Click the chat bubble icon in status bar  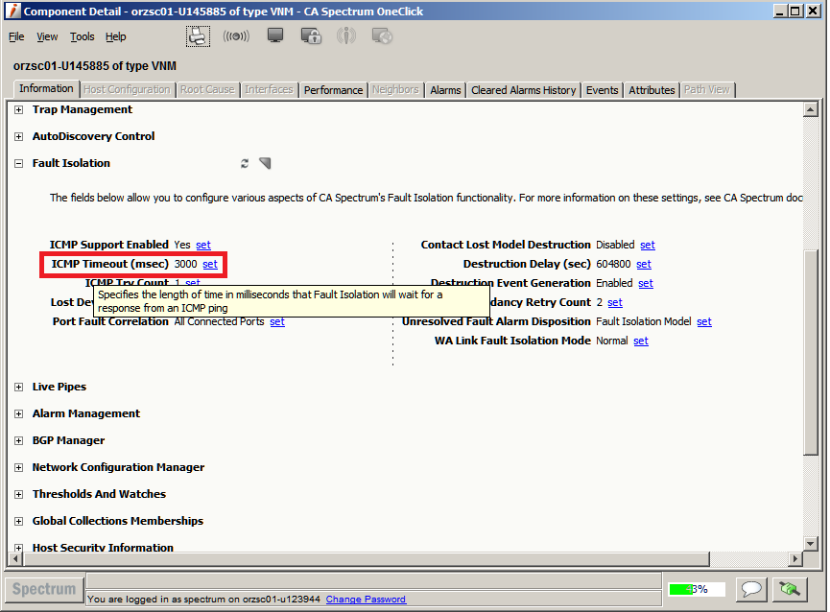pyautogui.click(x=753, y=589)
